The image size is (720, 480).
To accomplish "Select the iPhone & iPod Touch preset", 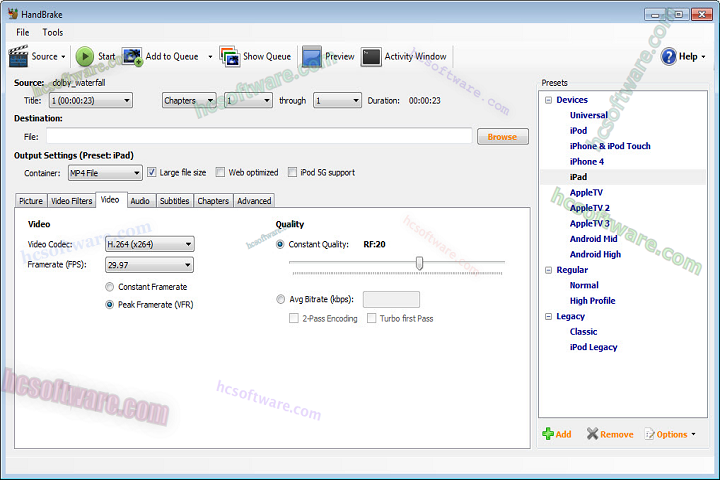I will [610, 146].
